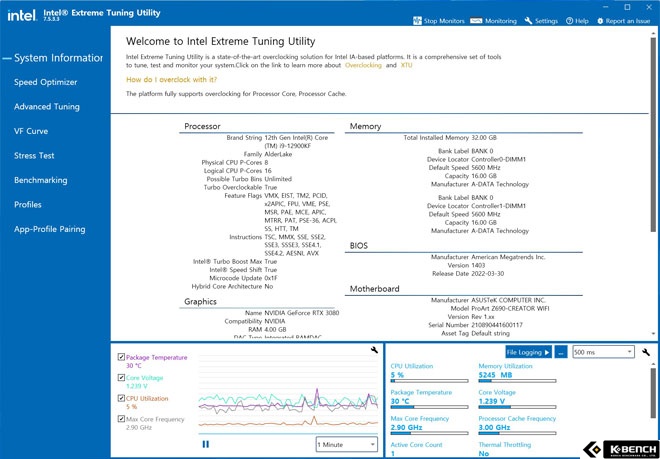The width and height of the screenshot is (660, 459).
Task: Click the Monitoring label in the top bar
Action: point(501,21)
